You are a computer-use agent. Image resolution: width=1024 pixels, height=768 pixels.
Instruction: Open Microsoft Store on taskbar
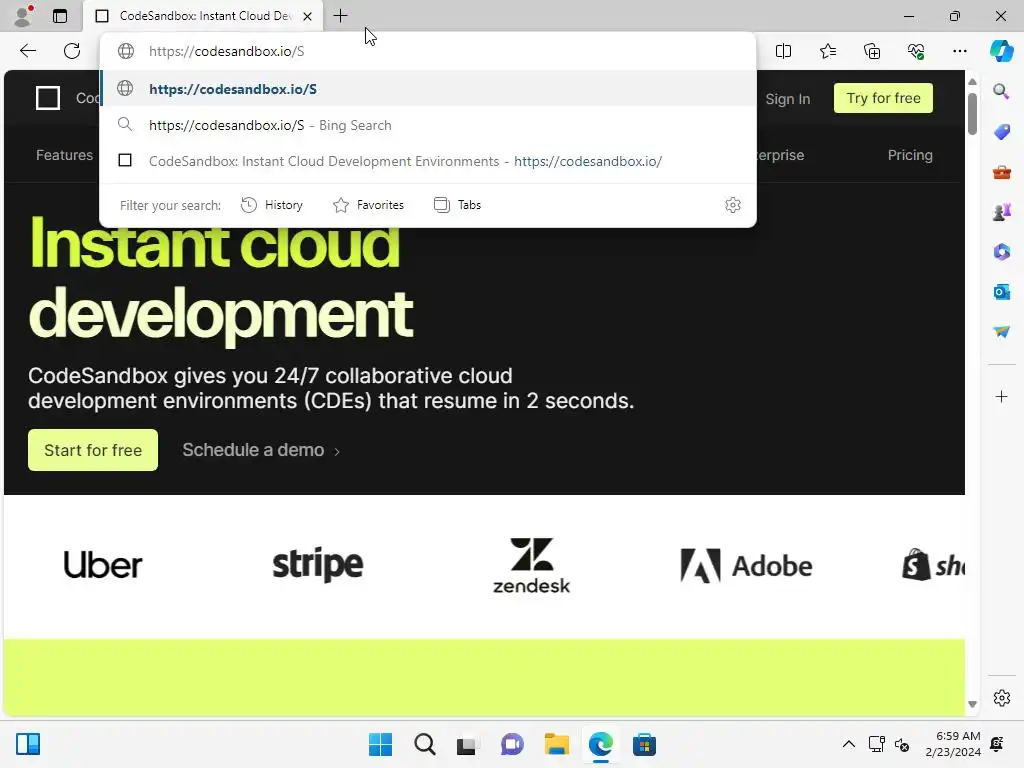(x=644, y=744)
